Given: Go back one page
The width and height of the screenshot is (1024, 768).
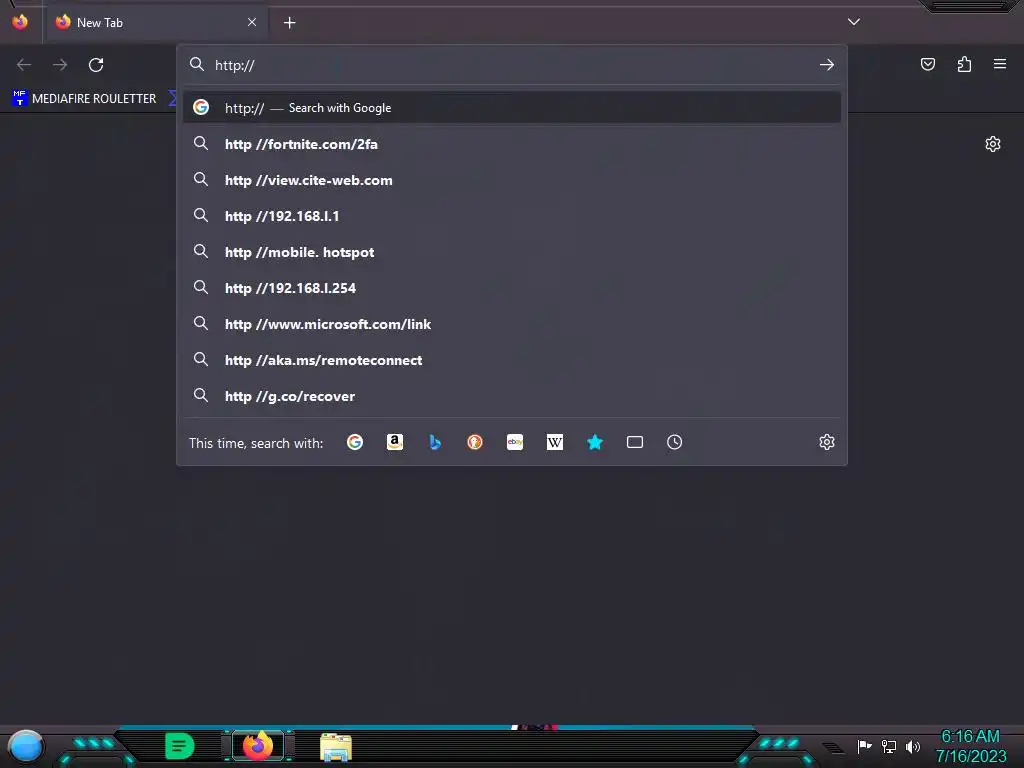Looking at the screenshot, I should [24, 65].
